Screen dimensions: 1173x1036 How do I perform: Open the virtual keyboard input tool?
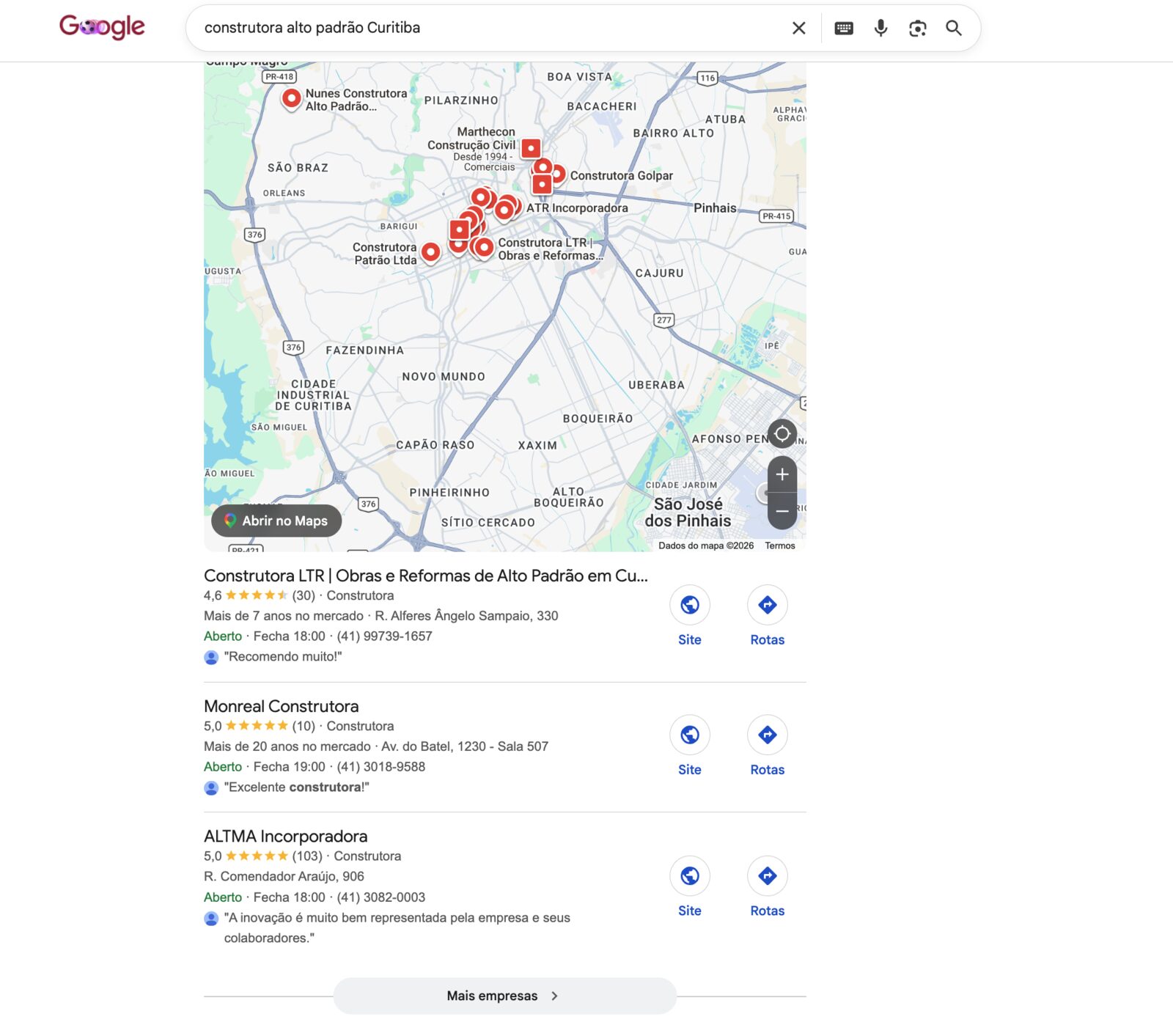844,28
